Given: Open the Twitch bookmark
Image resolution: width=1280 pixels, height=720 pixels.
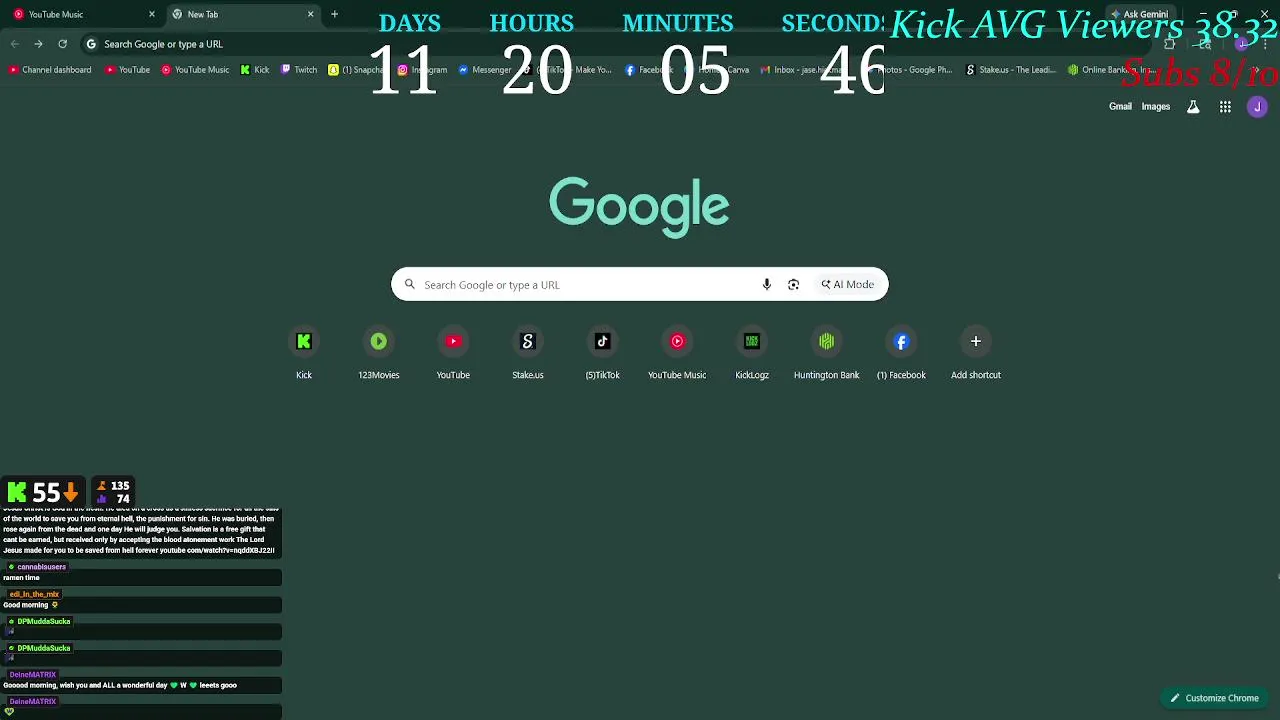Looking at the screenshot, I should tap(299, 70).
